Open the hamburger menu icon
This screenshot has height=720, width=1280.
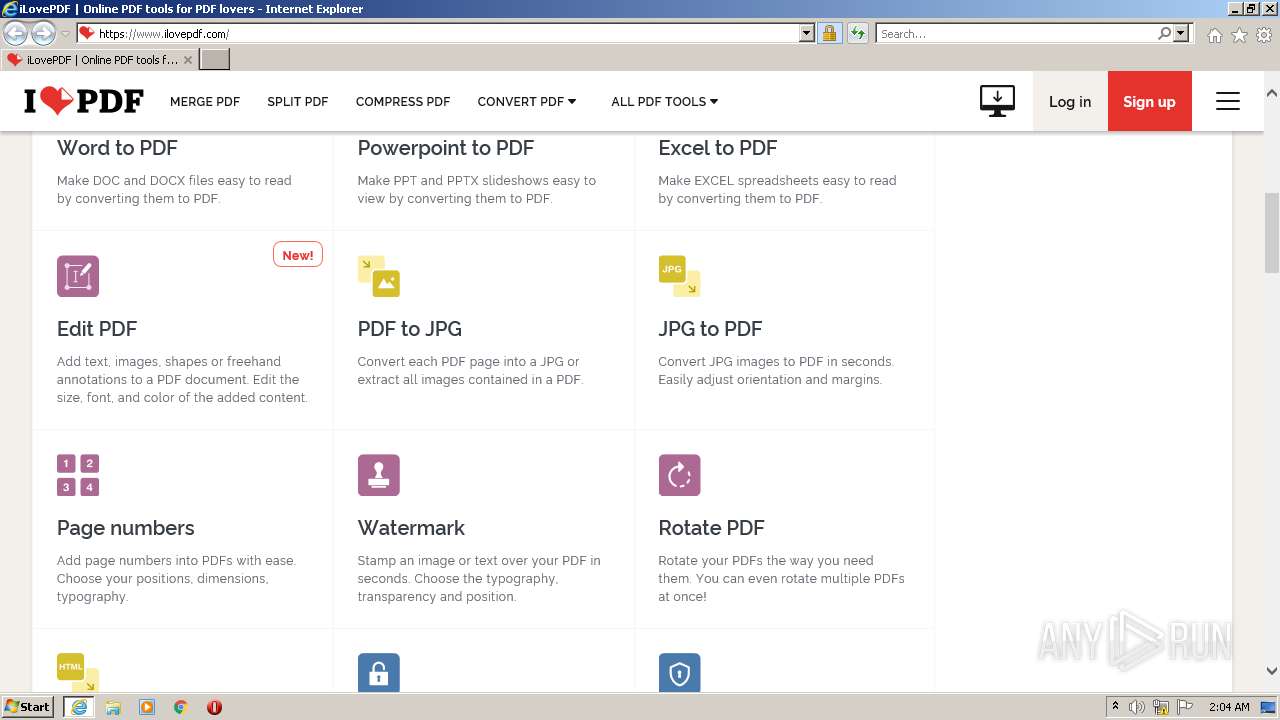tap(1228, 101)
